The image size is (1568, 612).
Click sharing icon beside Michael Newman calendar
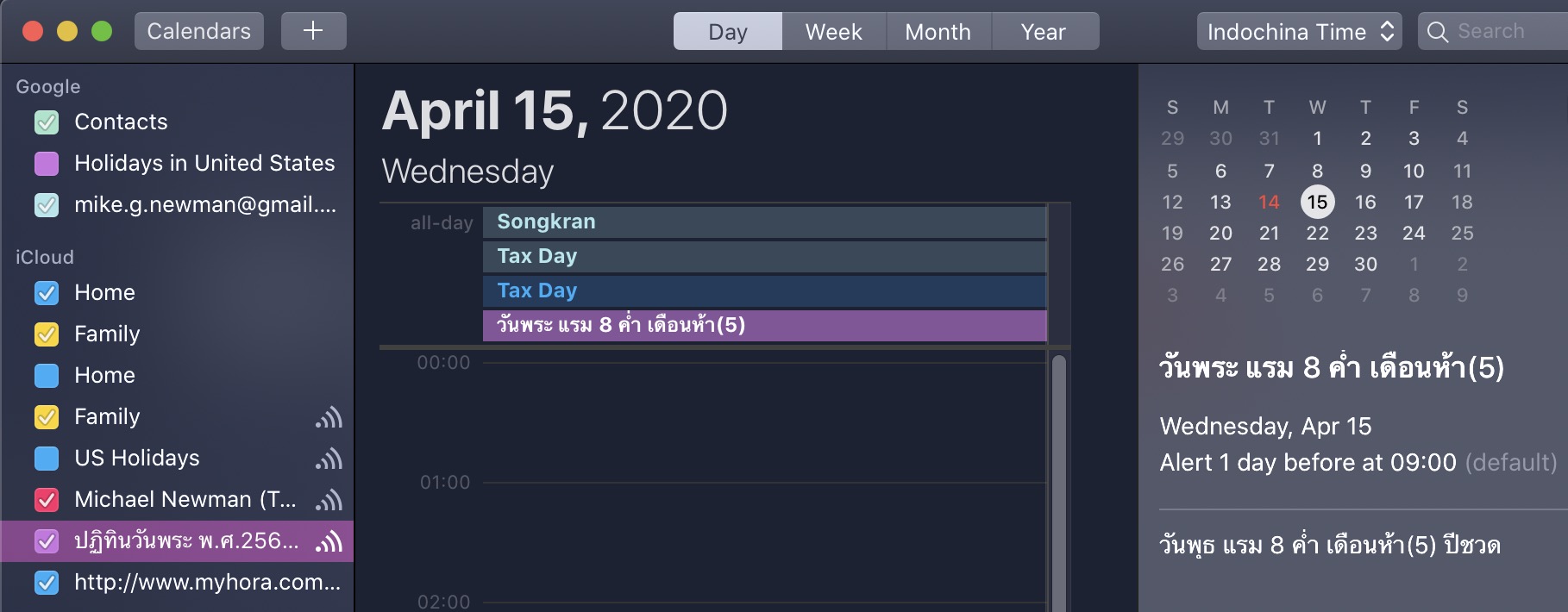(329, 500)
